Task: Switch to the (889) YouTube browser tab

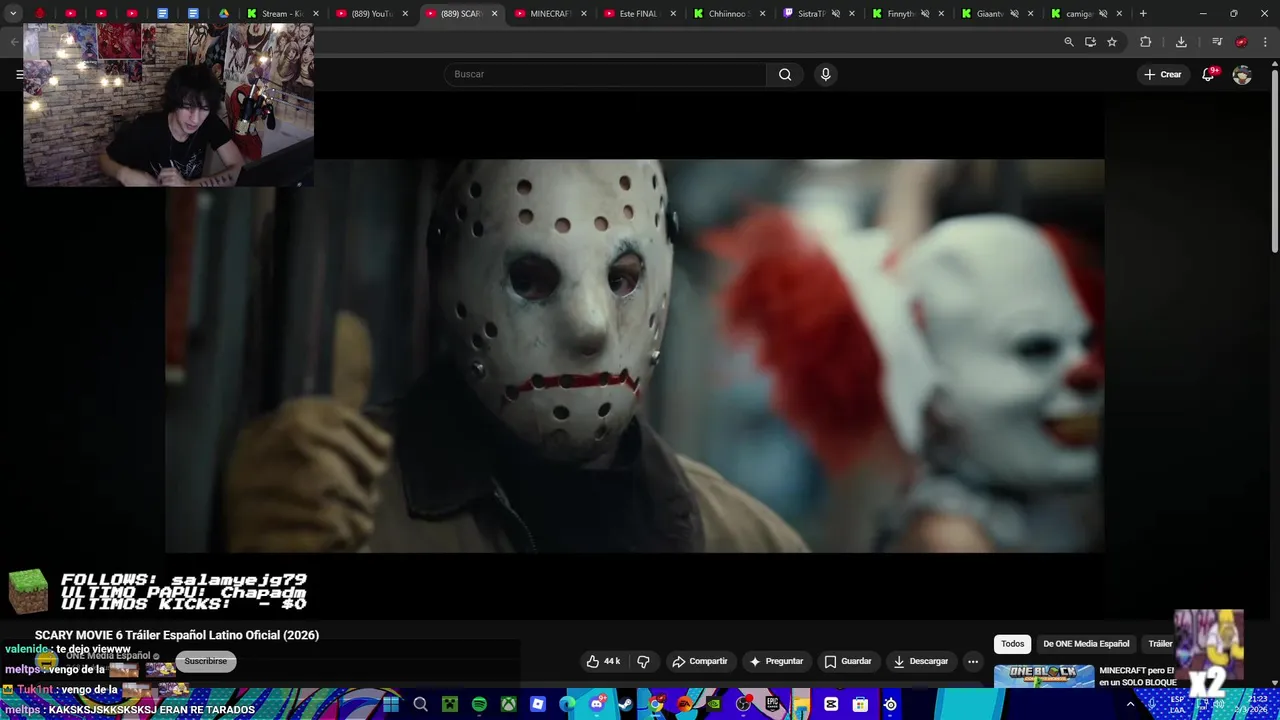Action: coord(373,14)
